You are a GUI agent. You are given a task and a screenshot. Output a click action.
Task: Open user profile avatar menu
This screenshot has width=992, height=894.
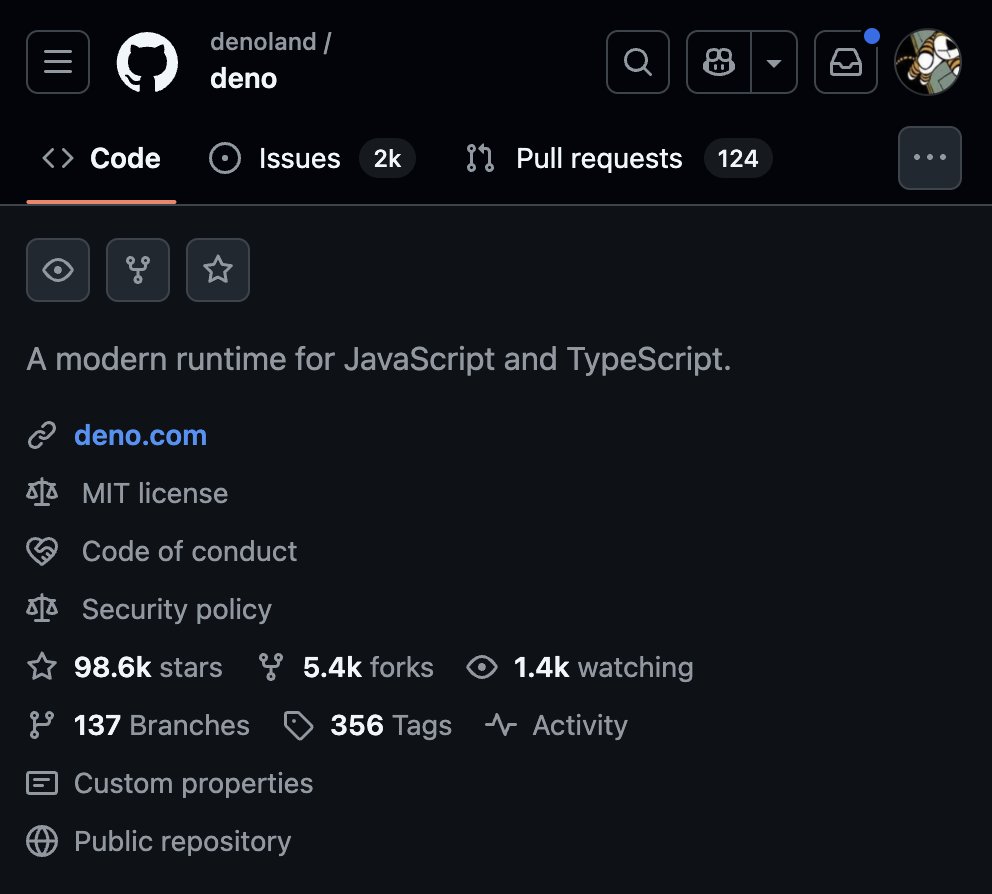928,62
